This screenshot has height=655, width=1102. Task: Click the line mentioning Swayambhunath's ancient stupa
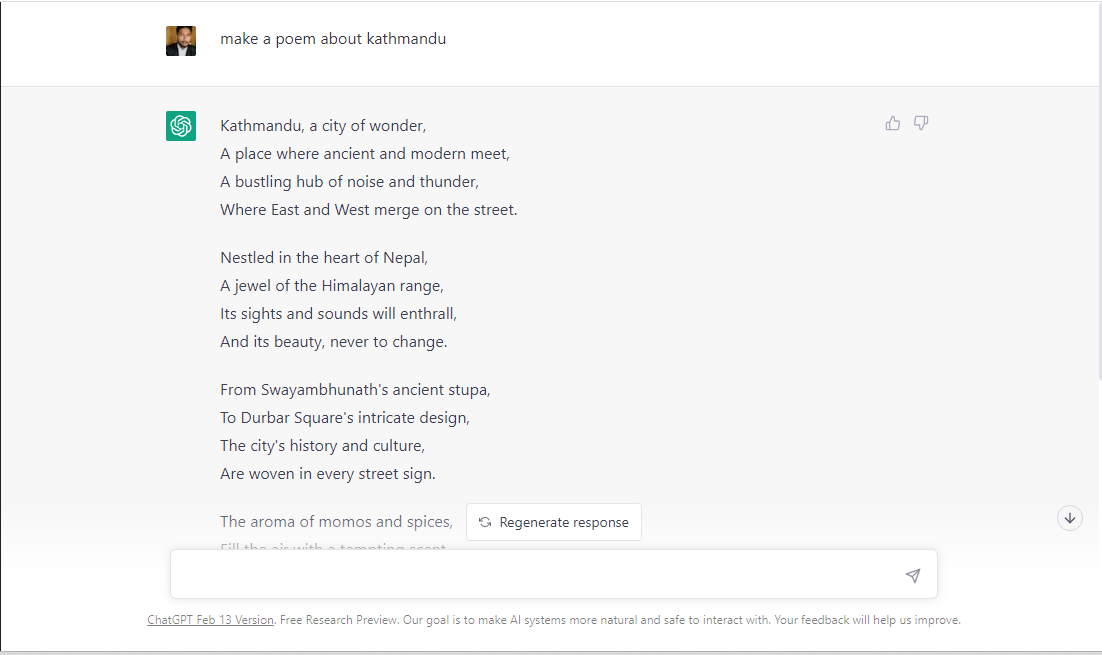coord(355,390)
